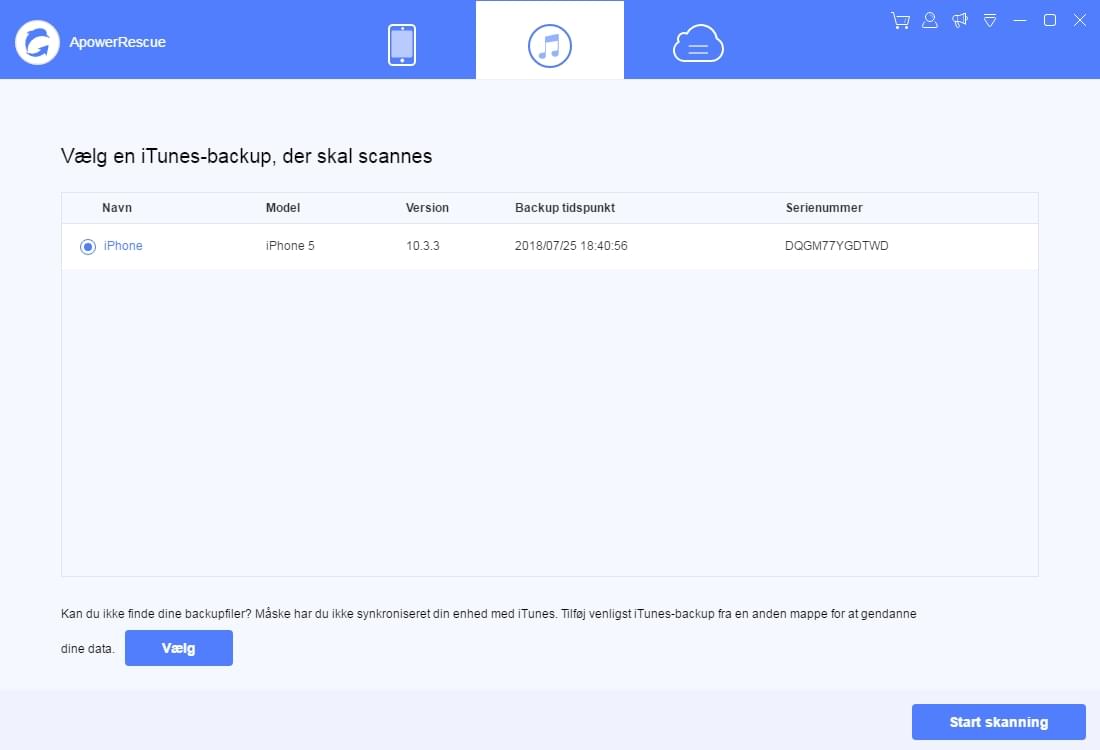Select the iPhone backup radio button
The image size is (1100, 750).
click(87, 246)
